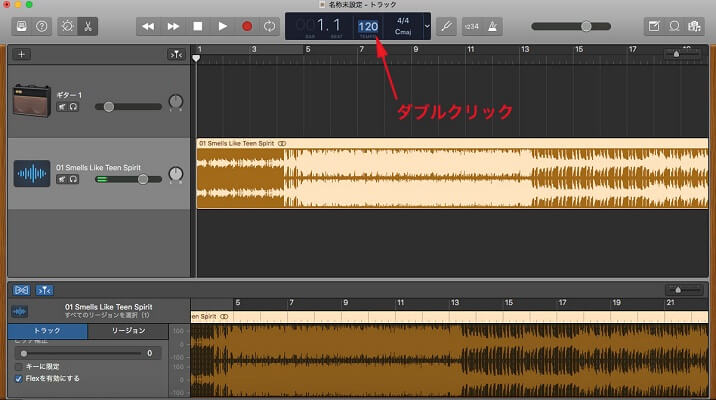The image size is (716, 400).
Task: Select the ギター 1 amp track icon
Action: pos(32,101)
